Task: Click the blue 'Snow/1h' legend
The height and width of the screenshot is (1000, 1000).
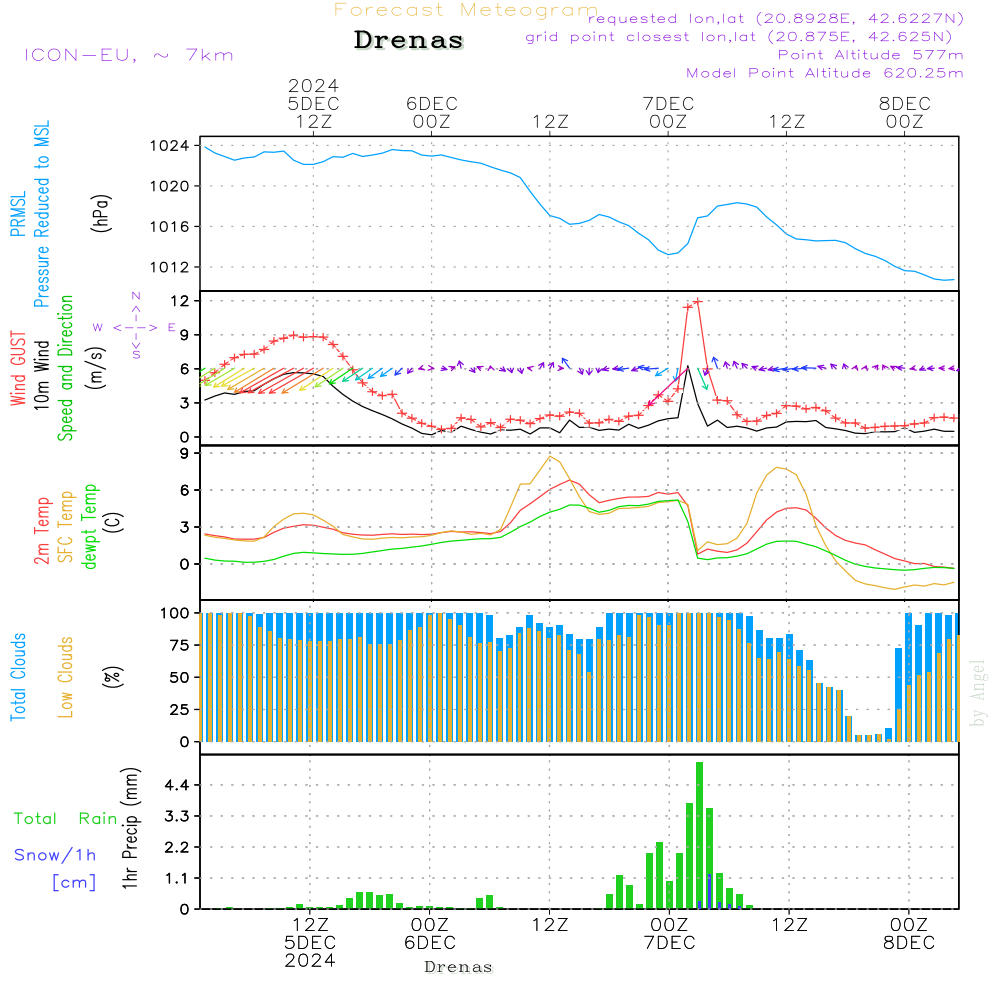Action: click(55, 855)
